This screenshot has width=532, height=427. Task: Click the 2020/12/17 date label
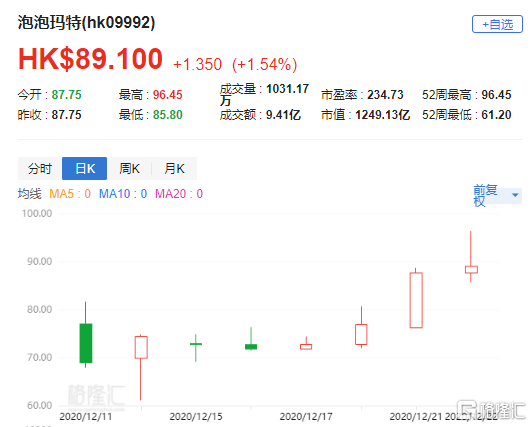(x=306, y=416)
